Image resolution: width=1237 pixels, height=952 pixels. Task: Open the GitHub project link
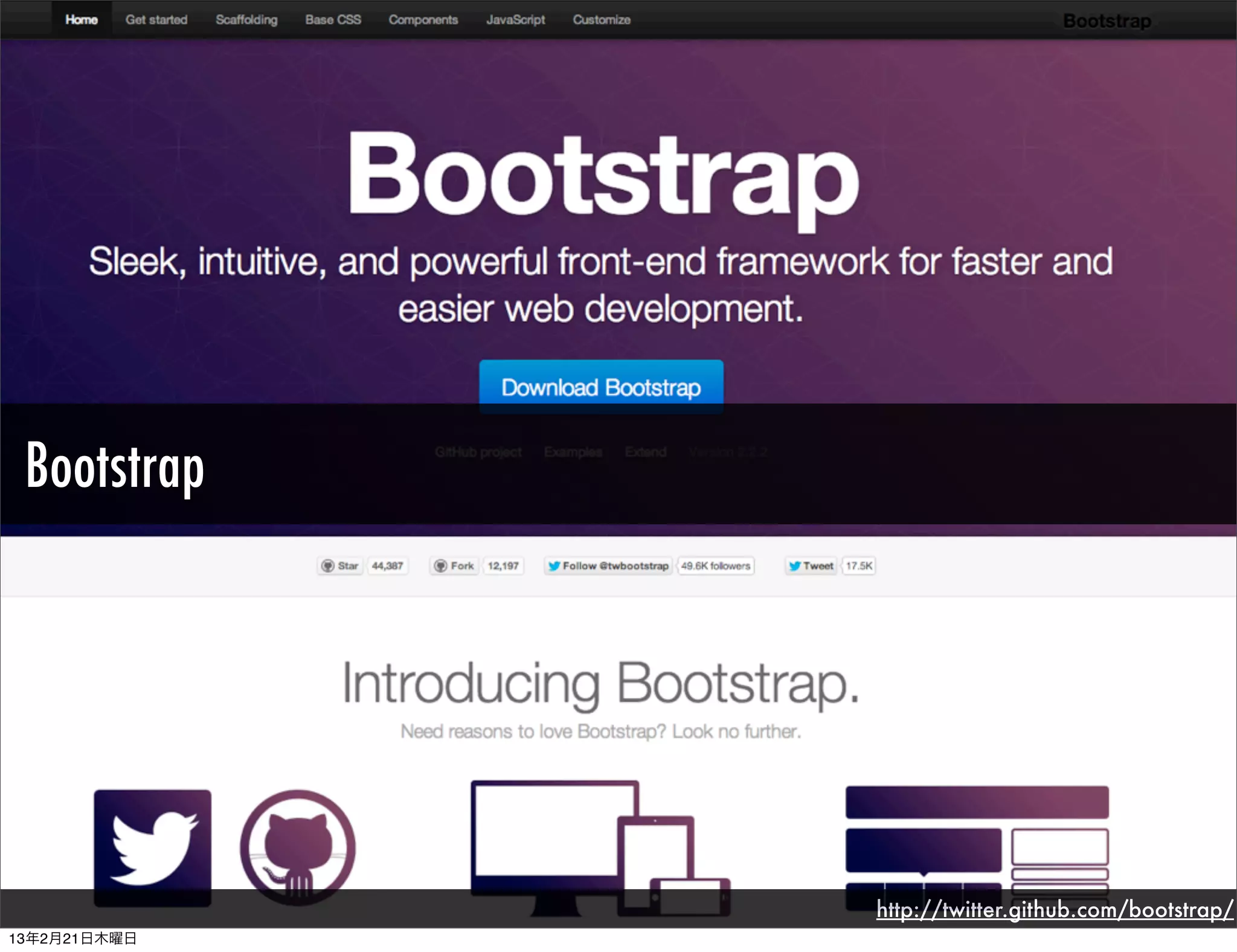click(478, 452)
